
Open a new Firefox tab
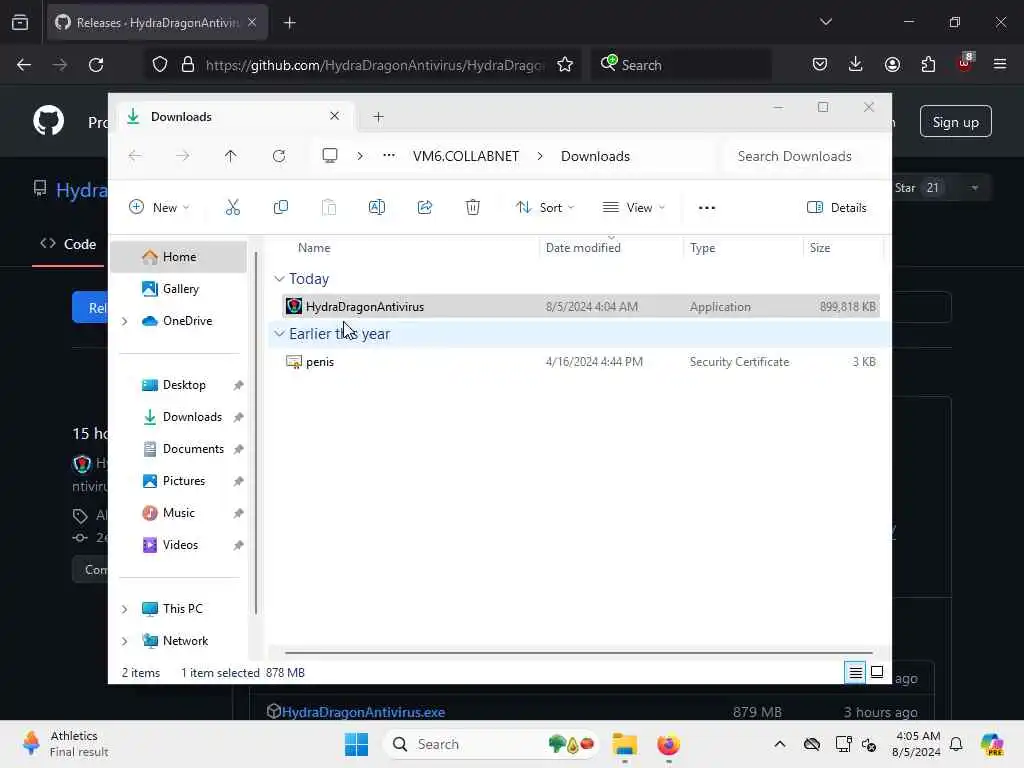(x=290, y=23)
